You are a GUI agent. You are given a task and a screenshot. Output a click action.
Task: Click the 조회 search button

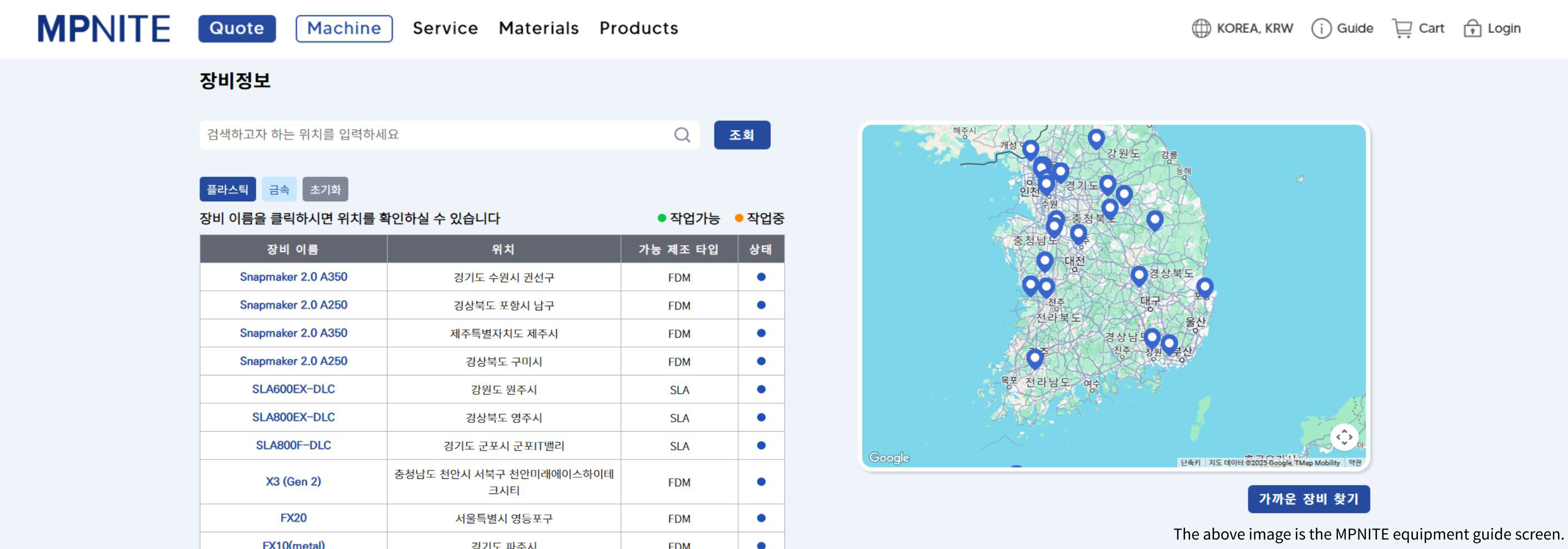click(742, 135)
